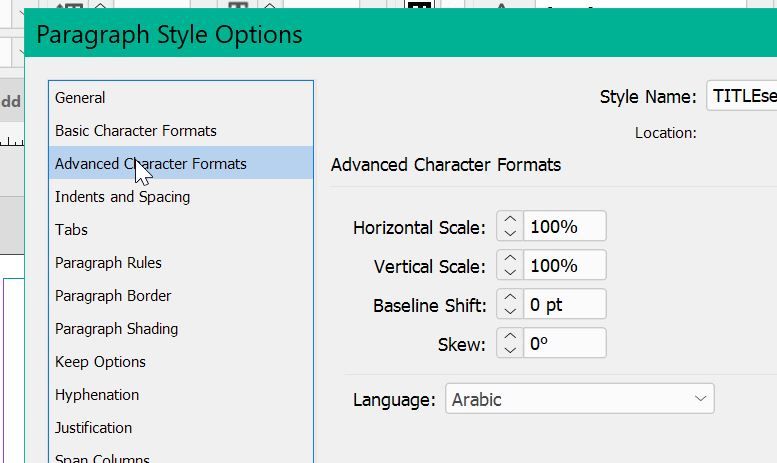
Task: Go to the Justification category
Action: click(93, 428)
